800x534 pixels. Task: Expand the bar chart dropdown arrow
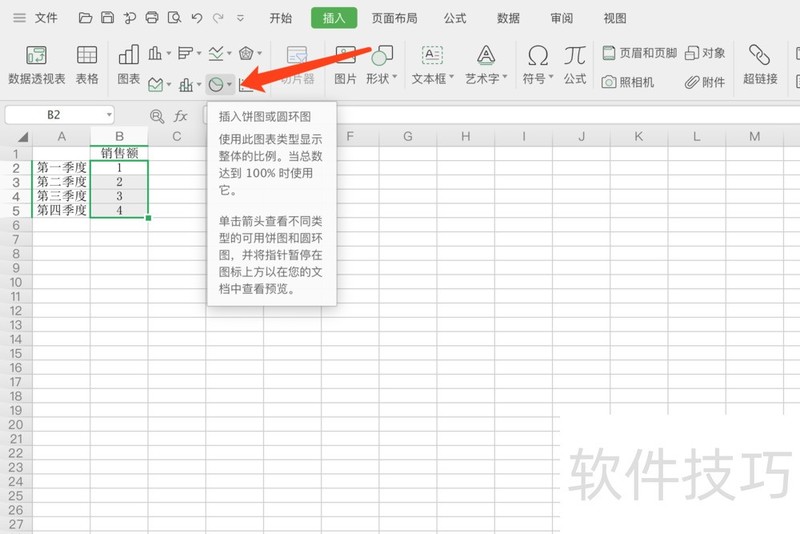tap(199, 53)
